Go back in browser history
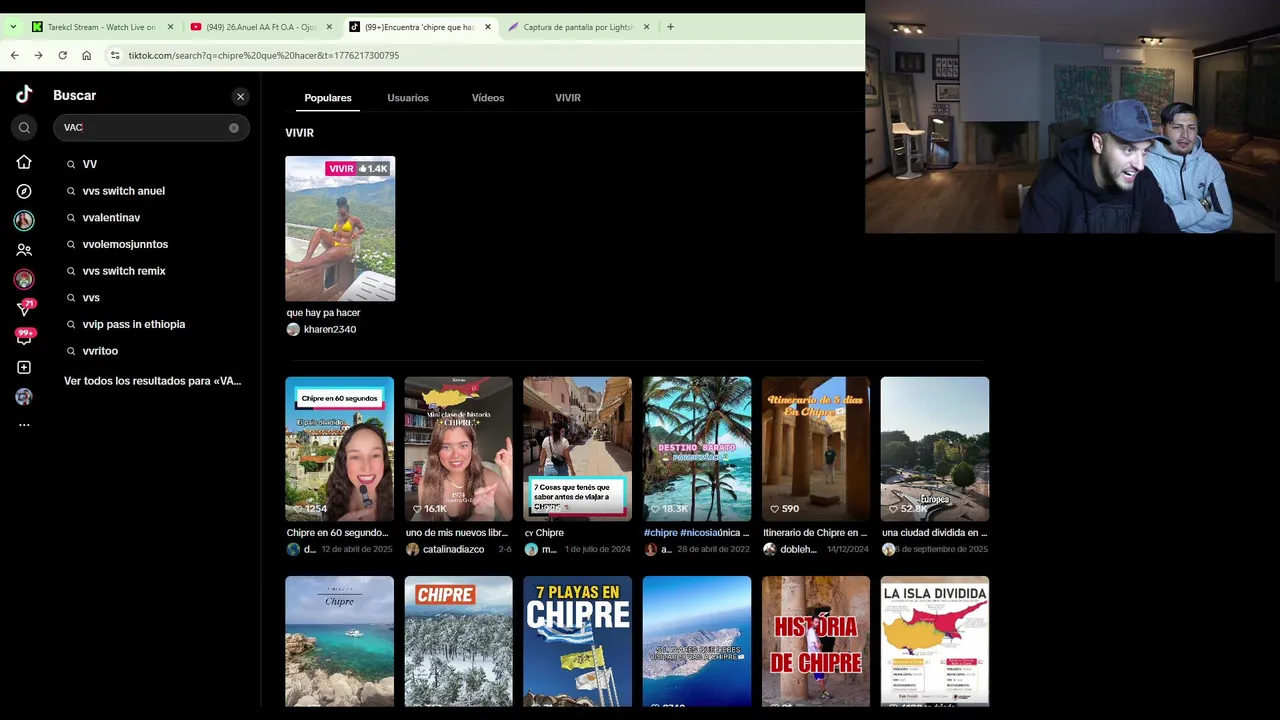Viewport: 1280px width, 720px height. 14,55
